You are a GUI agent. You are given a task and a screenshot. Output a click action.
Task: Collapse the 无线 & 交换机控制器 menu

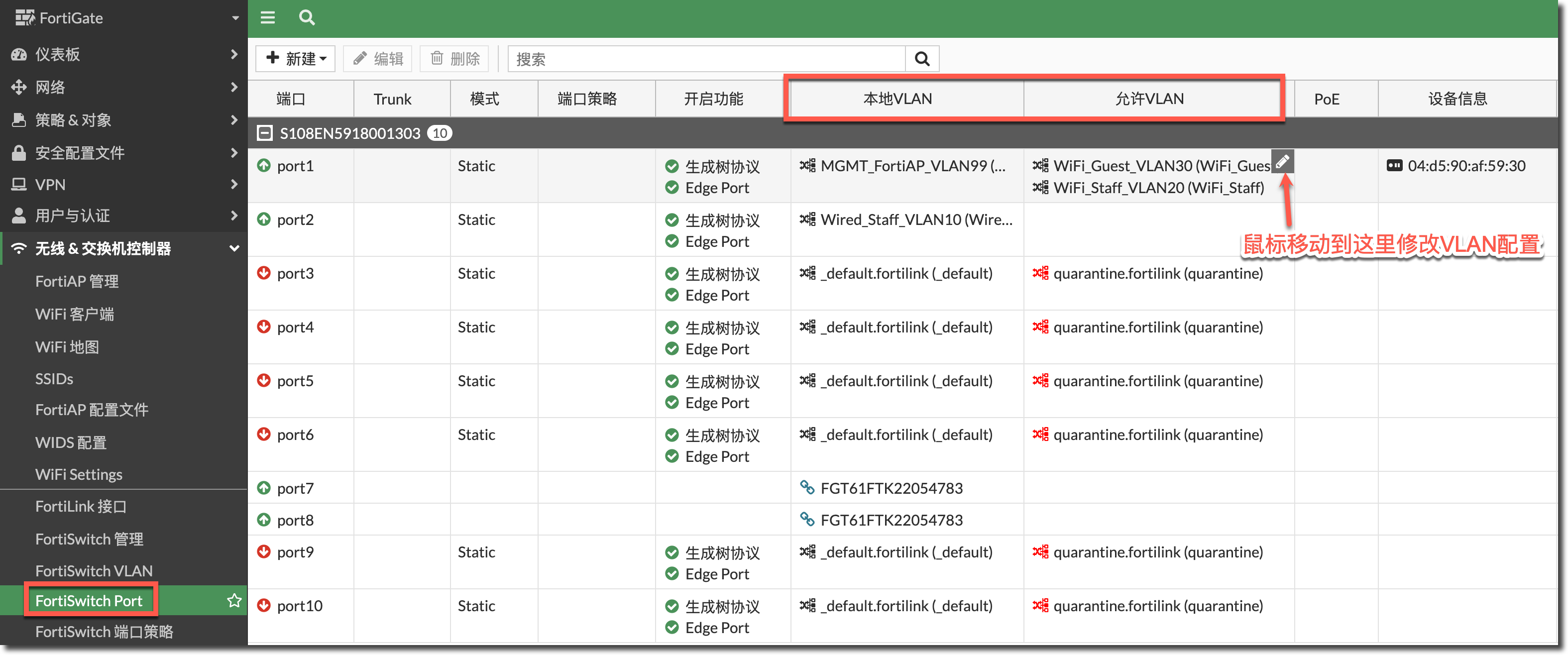[x=123, y=248]
